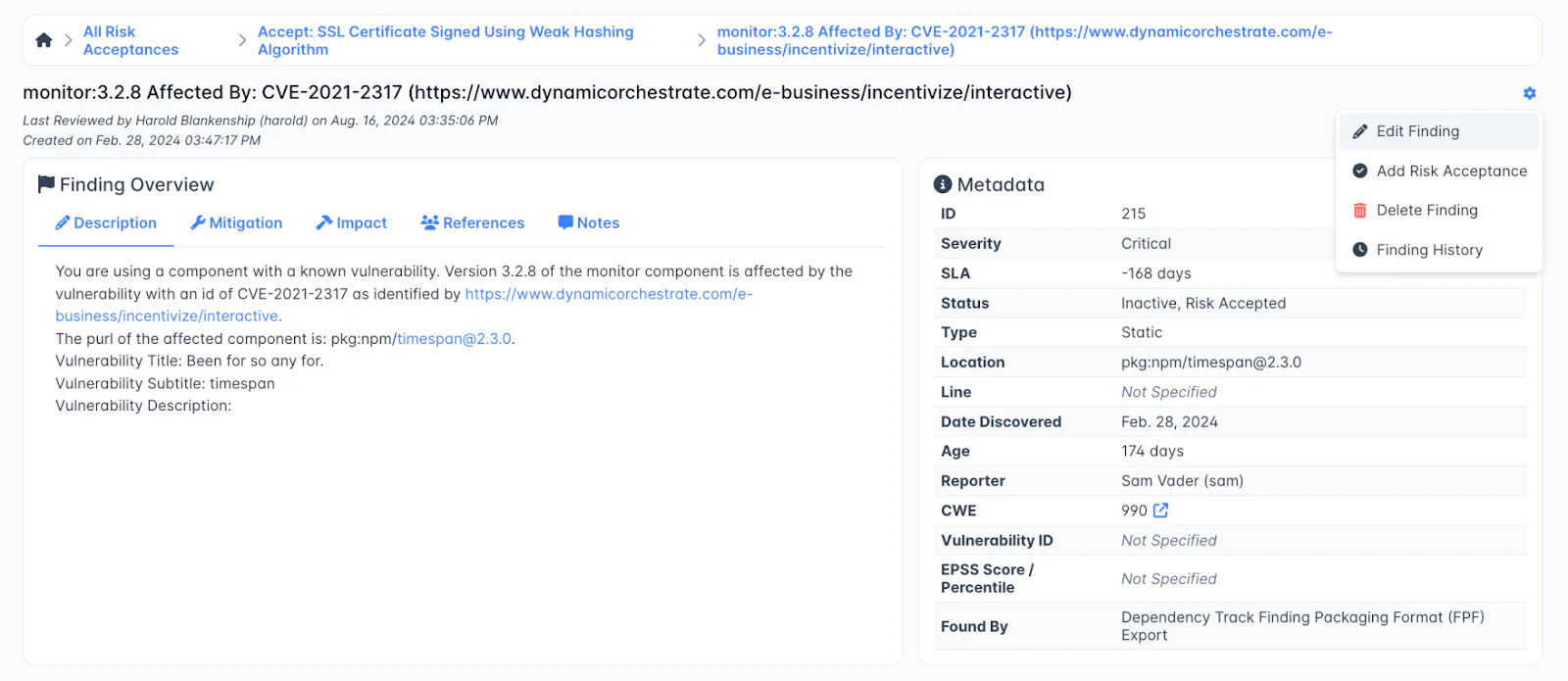Open the gear settings menu icon
Viewport: 1568px width, 681px height.
coord(1529,93)
